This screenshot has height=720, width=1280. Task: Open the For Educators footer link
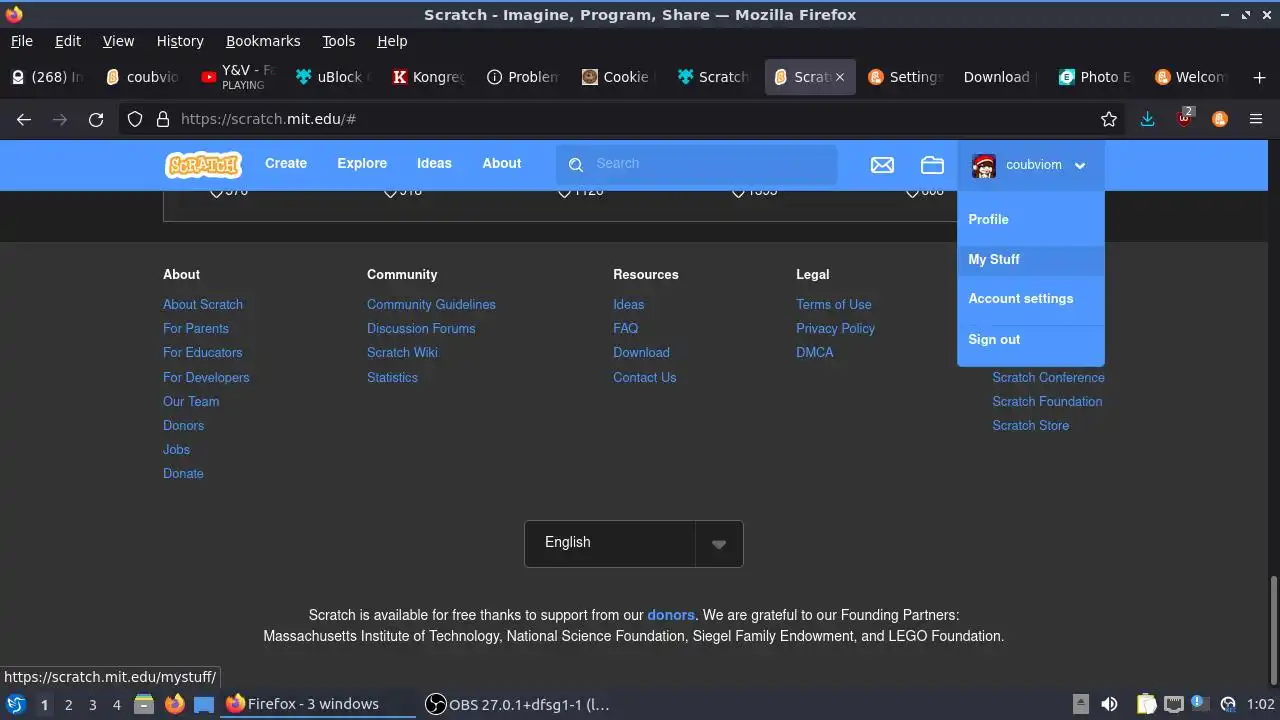(x=202, y=352)
